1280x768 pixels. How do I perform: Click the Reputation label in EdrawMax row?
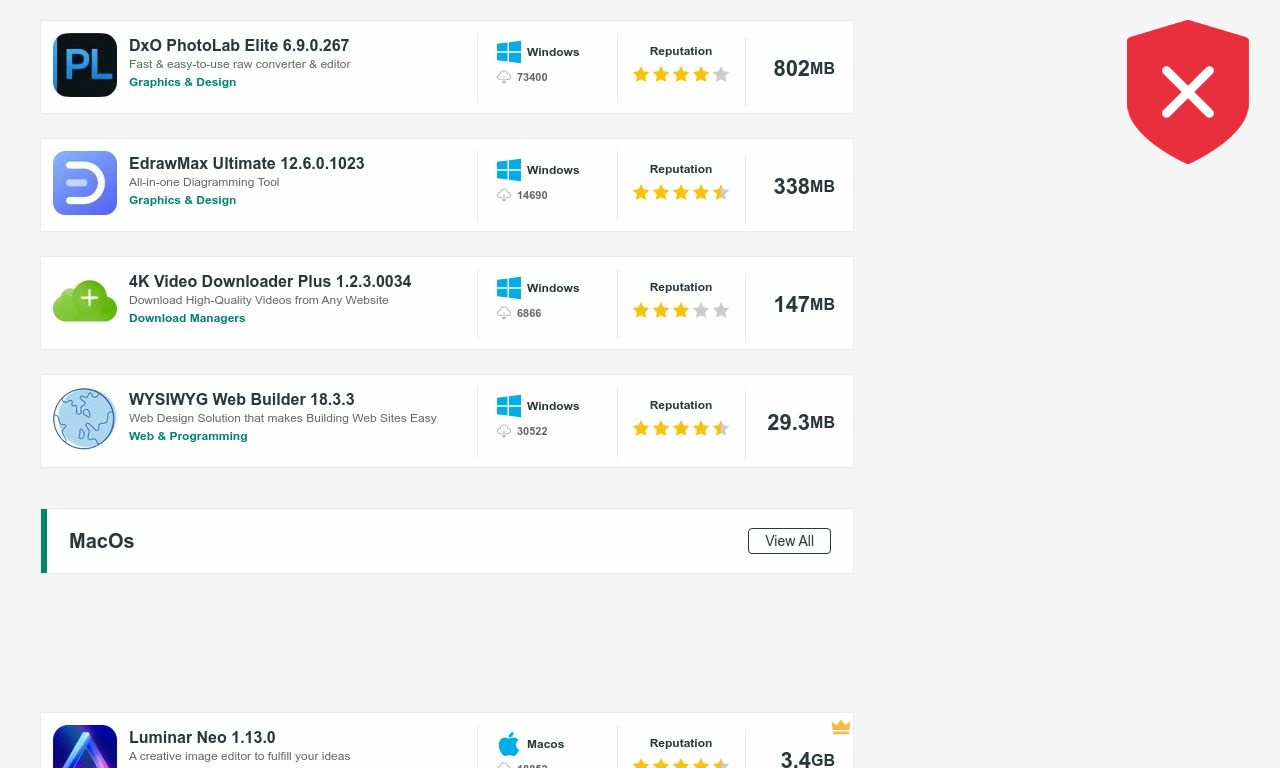point(681,169)
